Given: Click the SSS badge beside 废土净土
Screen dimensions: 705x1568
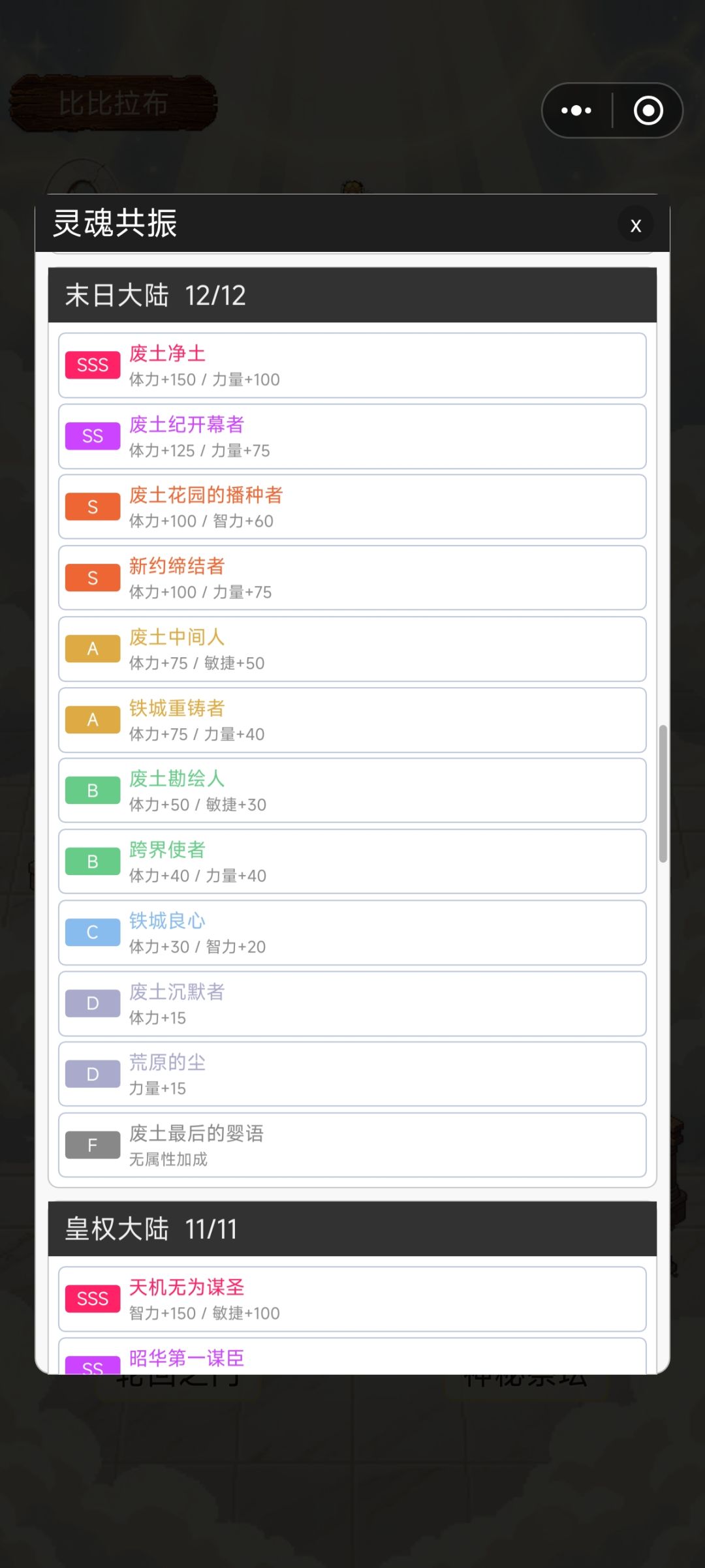Looking at the screenshot, I should pyautogui.click(x=93, y=365).
